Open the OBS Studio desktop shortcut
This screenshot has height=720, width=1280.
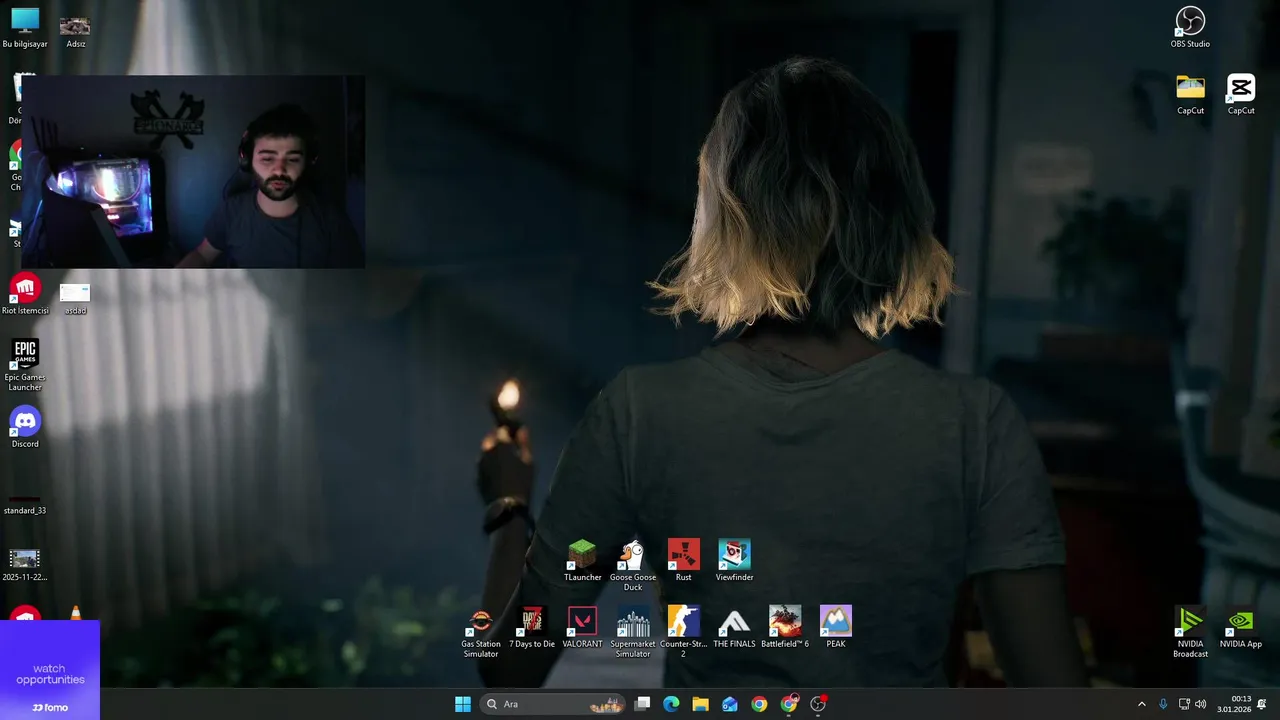1190,28
